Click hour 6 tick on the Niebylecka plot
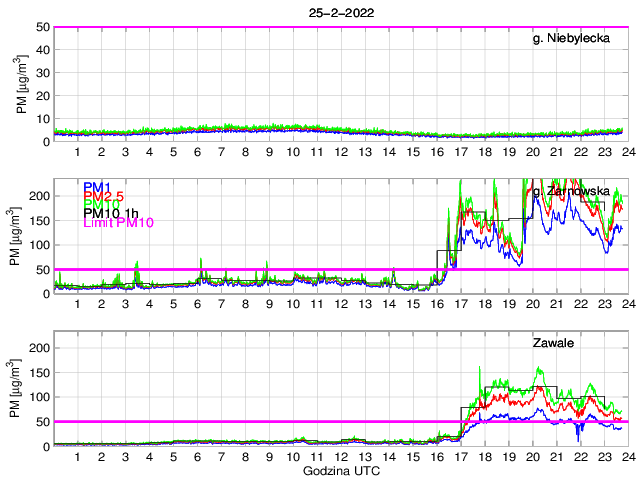Viewport: 640px width, 480px height. (197, 151)
